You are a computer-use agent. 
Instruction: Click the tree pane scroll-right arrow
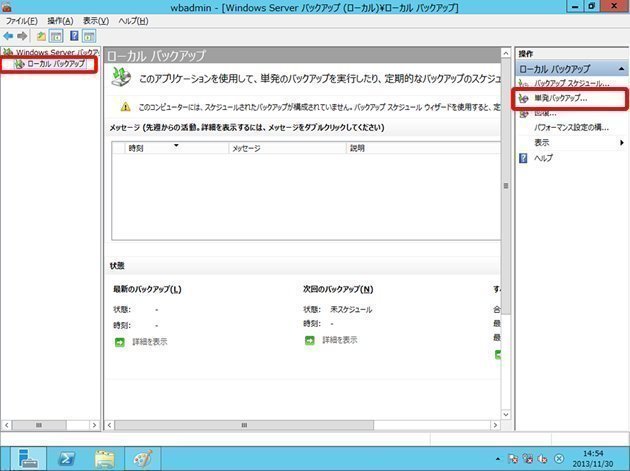tap(94, 425)
